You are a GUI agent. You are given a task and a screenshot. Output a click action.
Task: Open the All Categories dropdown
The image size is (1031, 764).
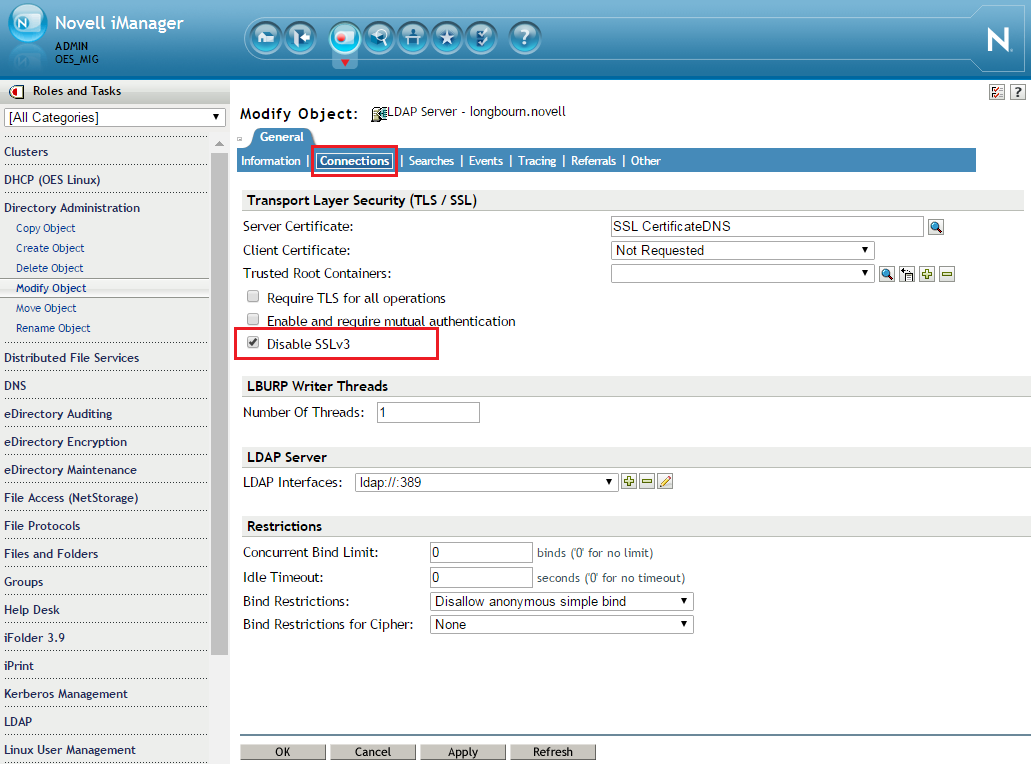(x=114, y=118)
